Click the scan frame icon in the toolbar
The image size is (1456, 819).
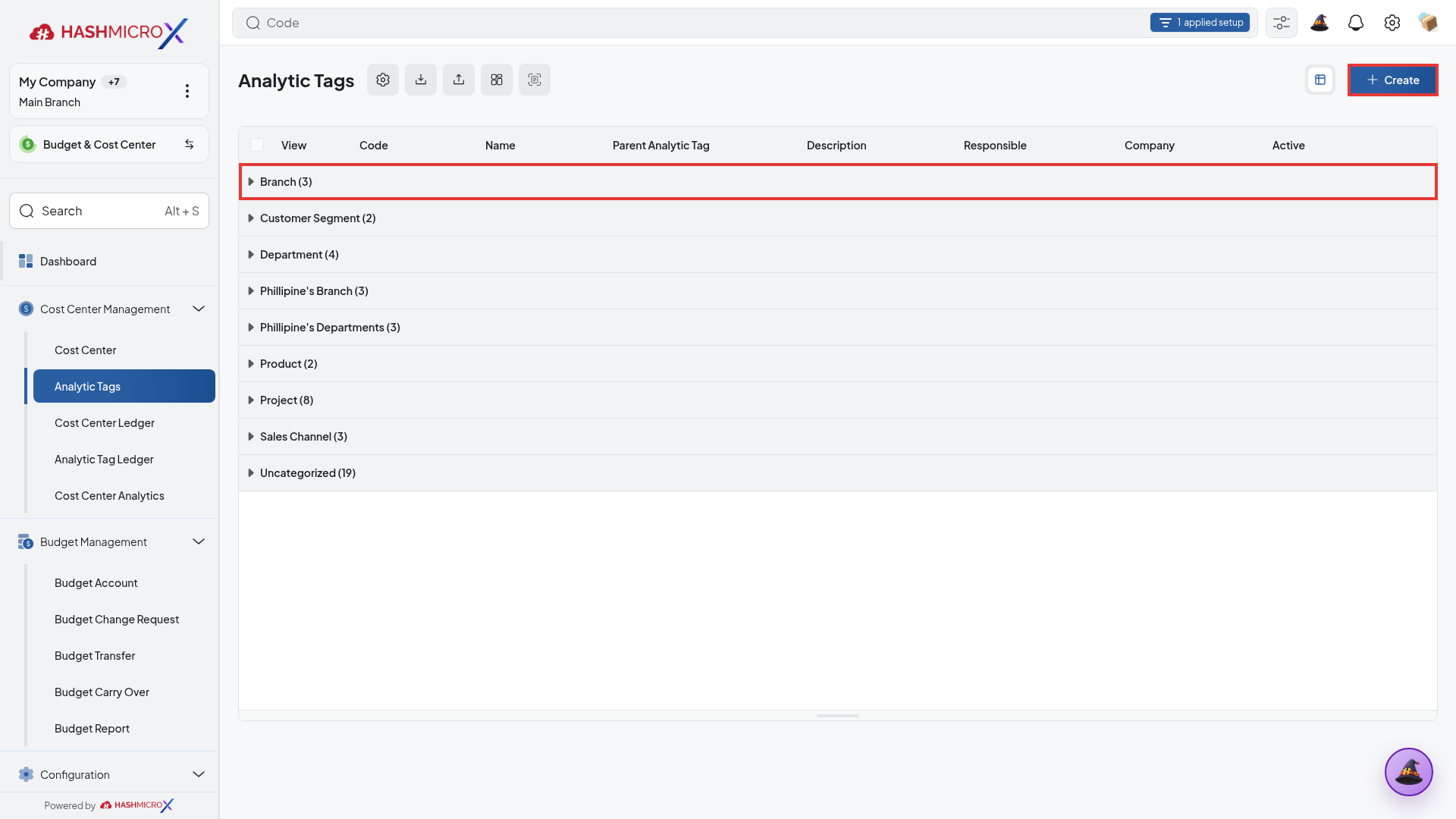(x=535, y=80)
